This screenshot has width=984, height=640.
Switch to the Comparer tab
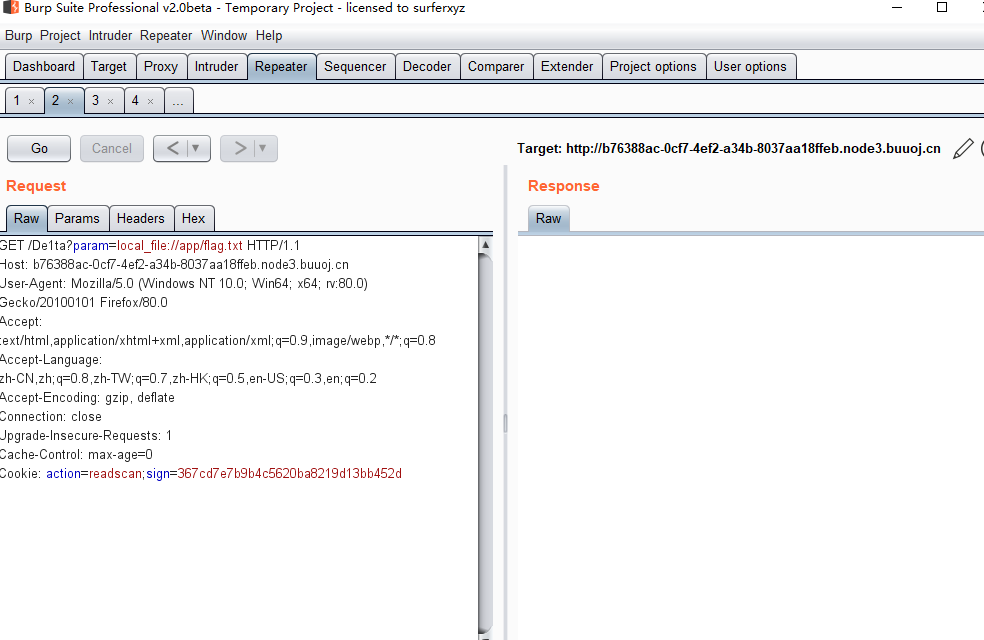[496, 67]
